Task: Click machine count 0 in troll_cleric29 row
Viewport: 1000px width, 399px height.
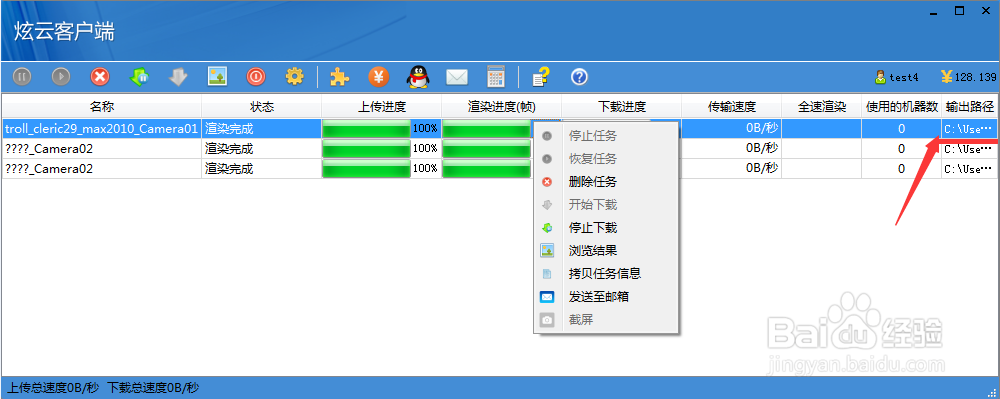Action: tap(902, 128)
